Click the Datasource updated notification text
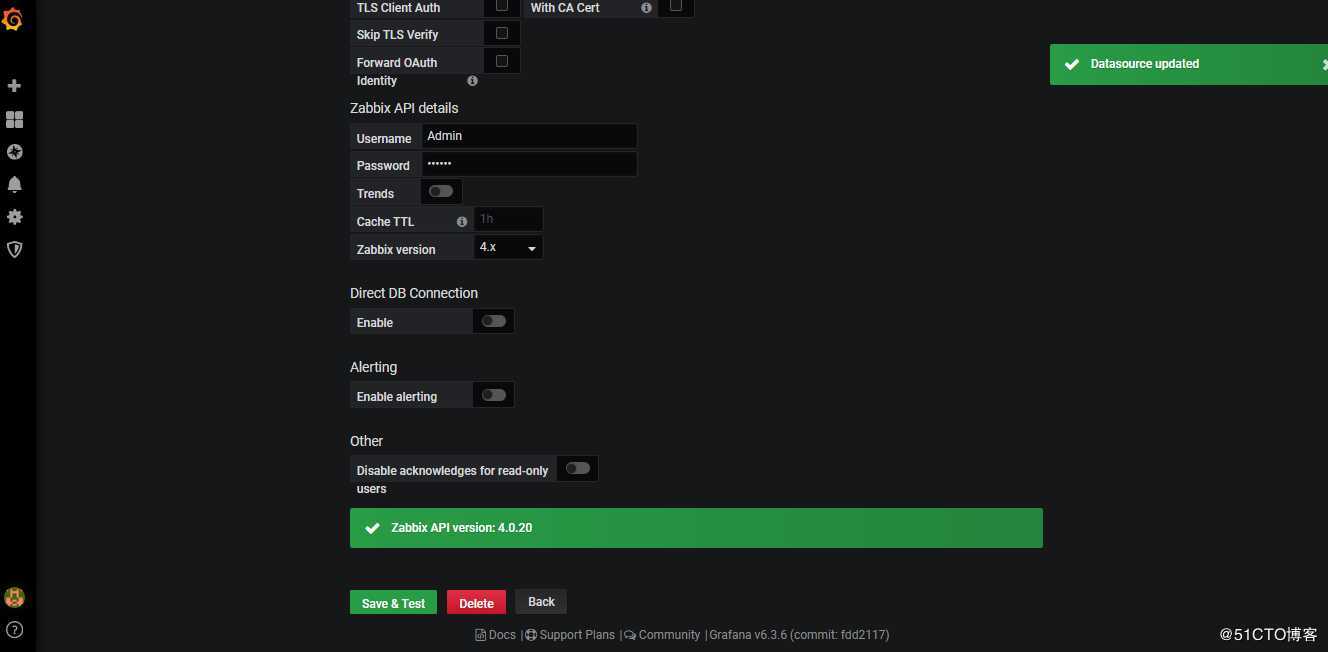Viewport: 1328px width, 652px height. [1145, 64]
